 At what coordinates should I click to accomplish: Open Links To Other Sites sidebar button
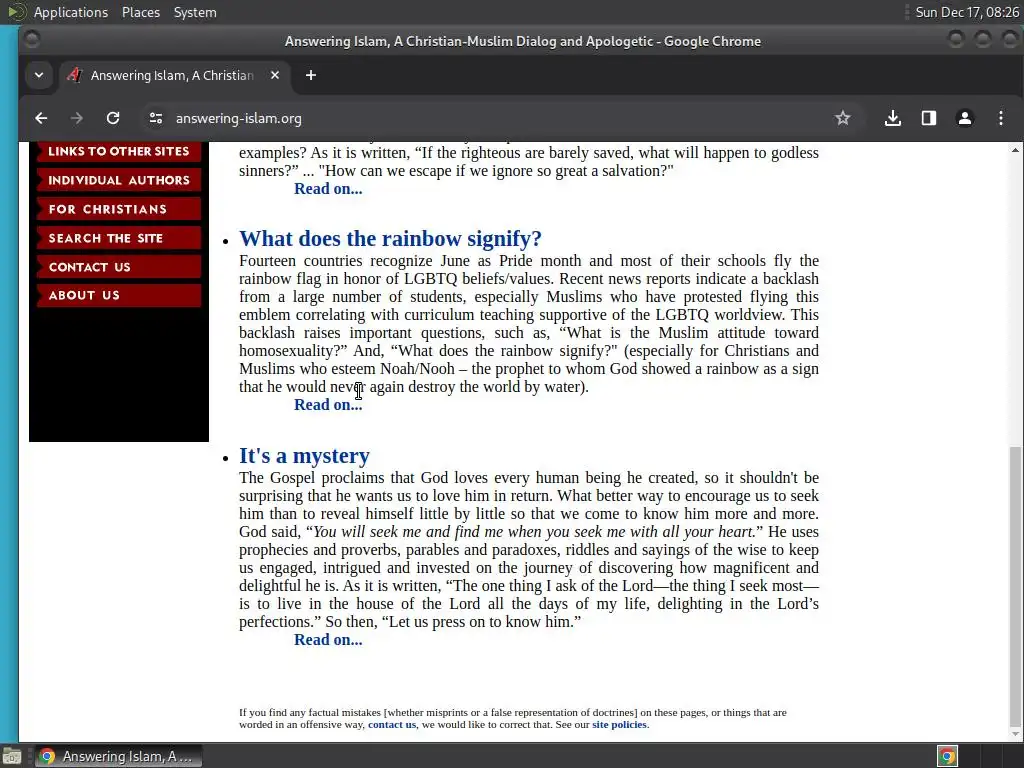point(119,152)
